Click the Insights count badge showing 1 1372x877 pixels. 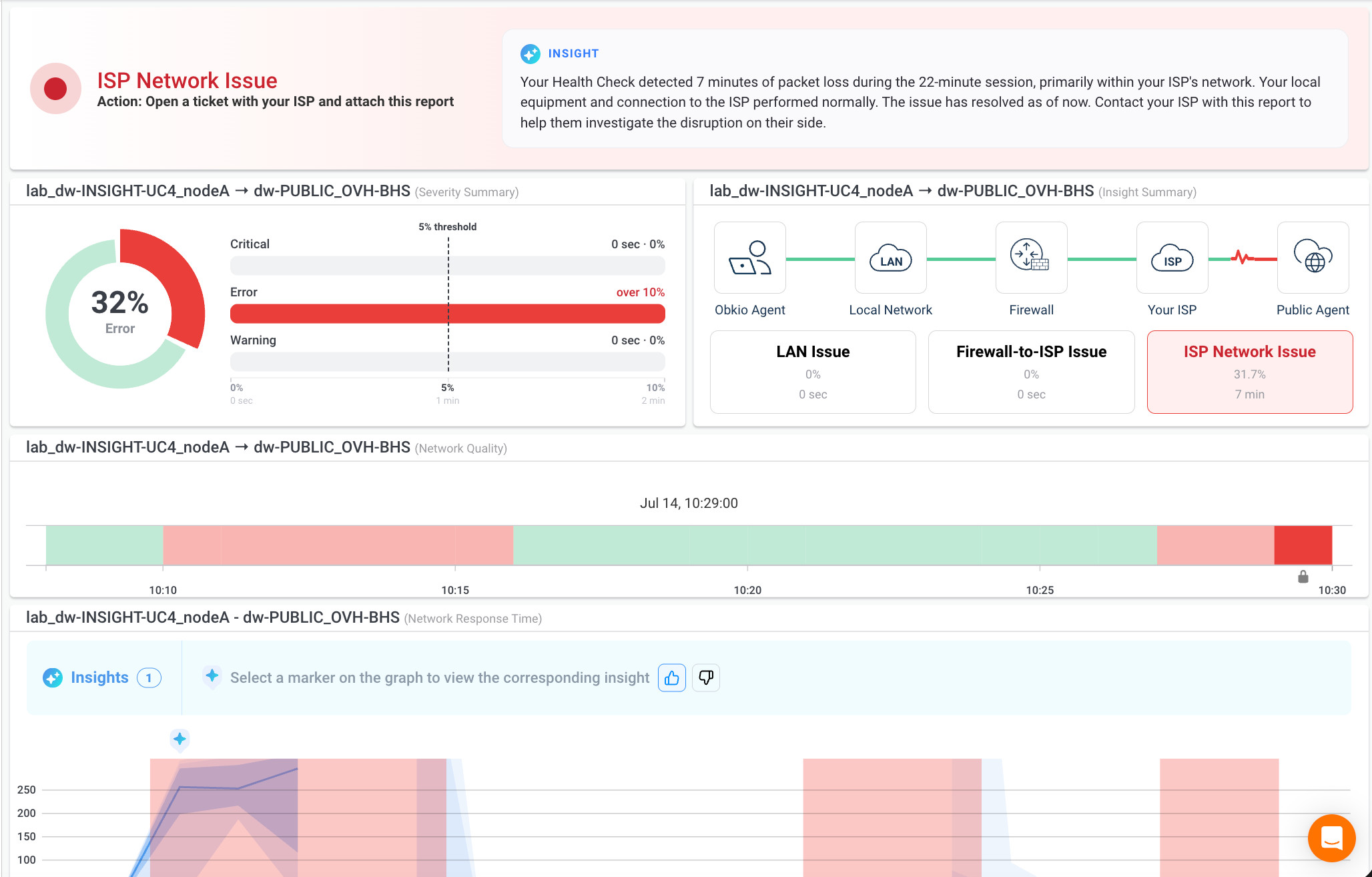pyautogui.click(x=149, y=678)
